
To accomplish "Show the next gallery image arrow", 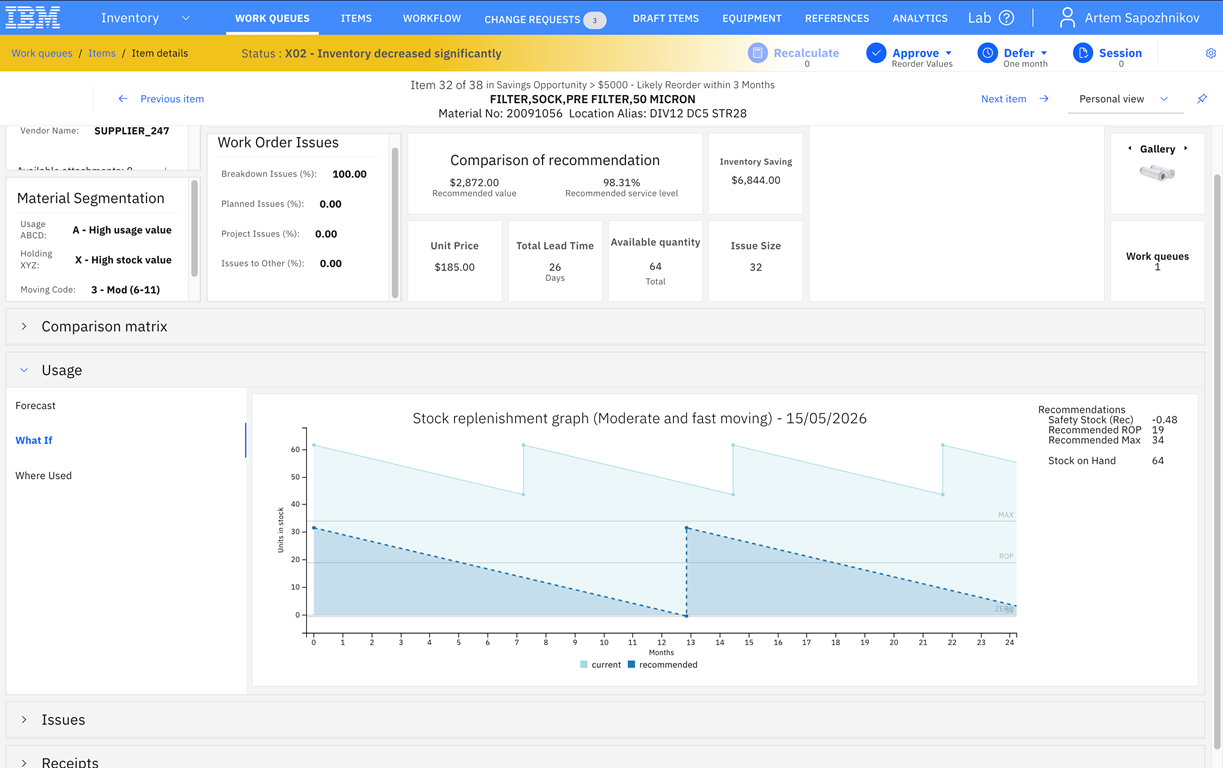I will point(1186,148).
